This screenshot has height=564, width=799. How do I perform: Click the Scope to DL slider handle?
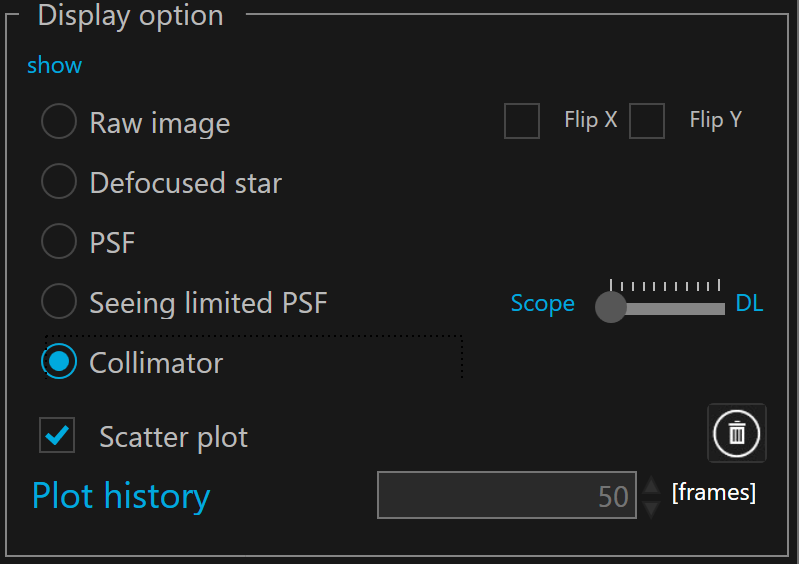pos(610,307)
